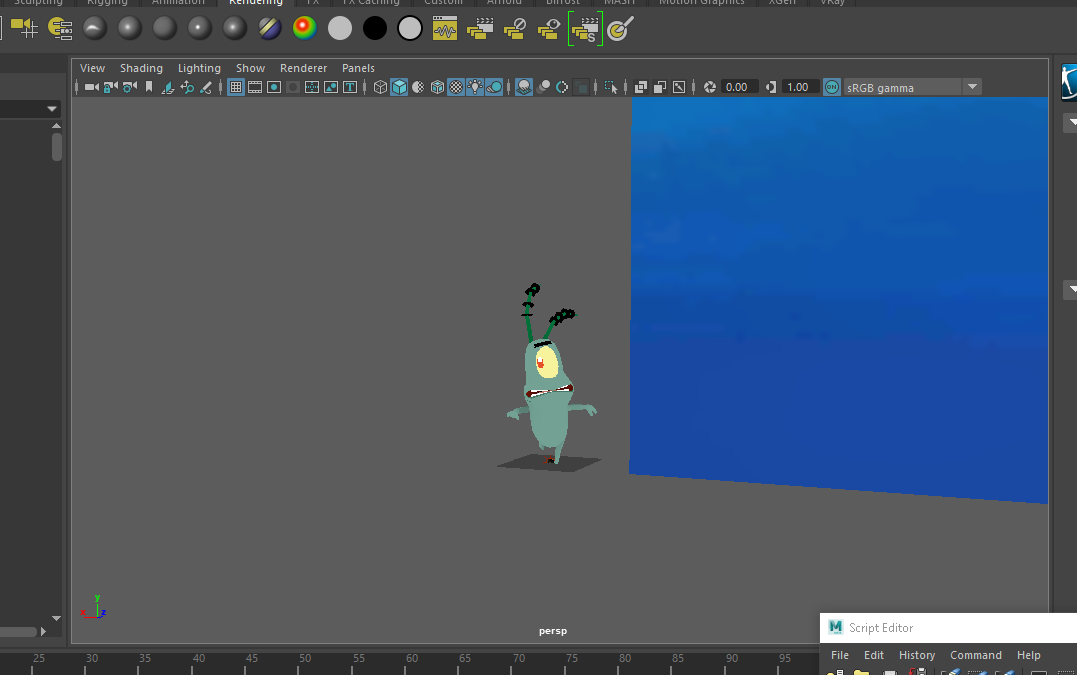Click the Select Camera icon
This screenshot has width=1077, height=675.
pyautogui.click(x=91, y=87)
